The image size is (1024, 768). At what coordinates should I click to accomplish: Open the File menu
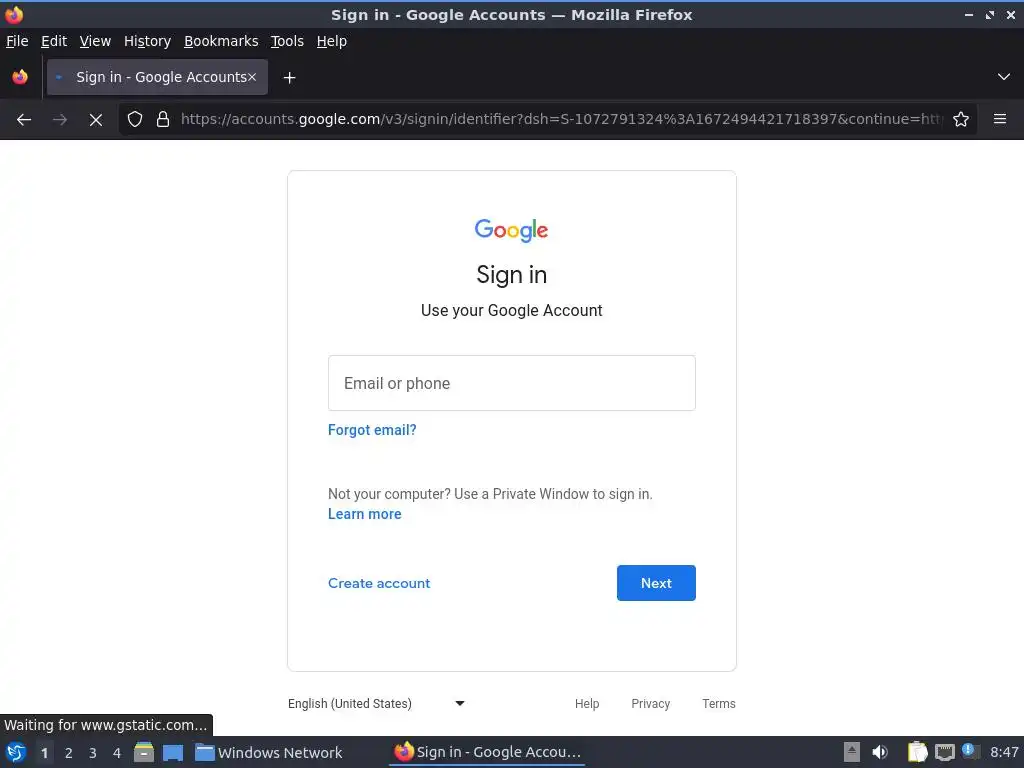(x=17, y=41)
